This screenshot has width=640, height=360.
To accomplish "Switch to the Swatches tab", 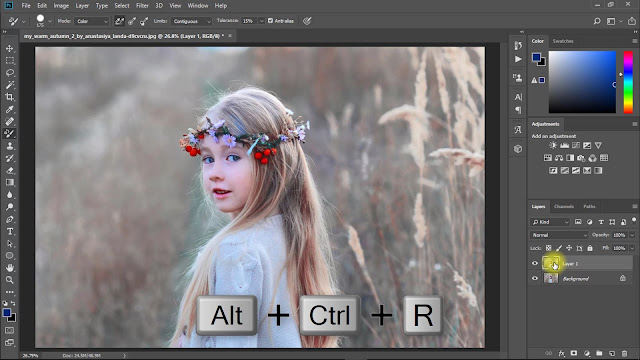I will pyautogui.click(x=563, y=41).
